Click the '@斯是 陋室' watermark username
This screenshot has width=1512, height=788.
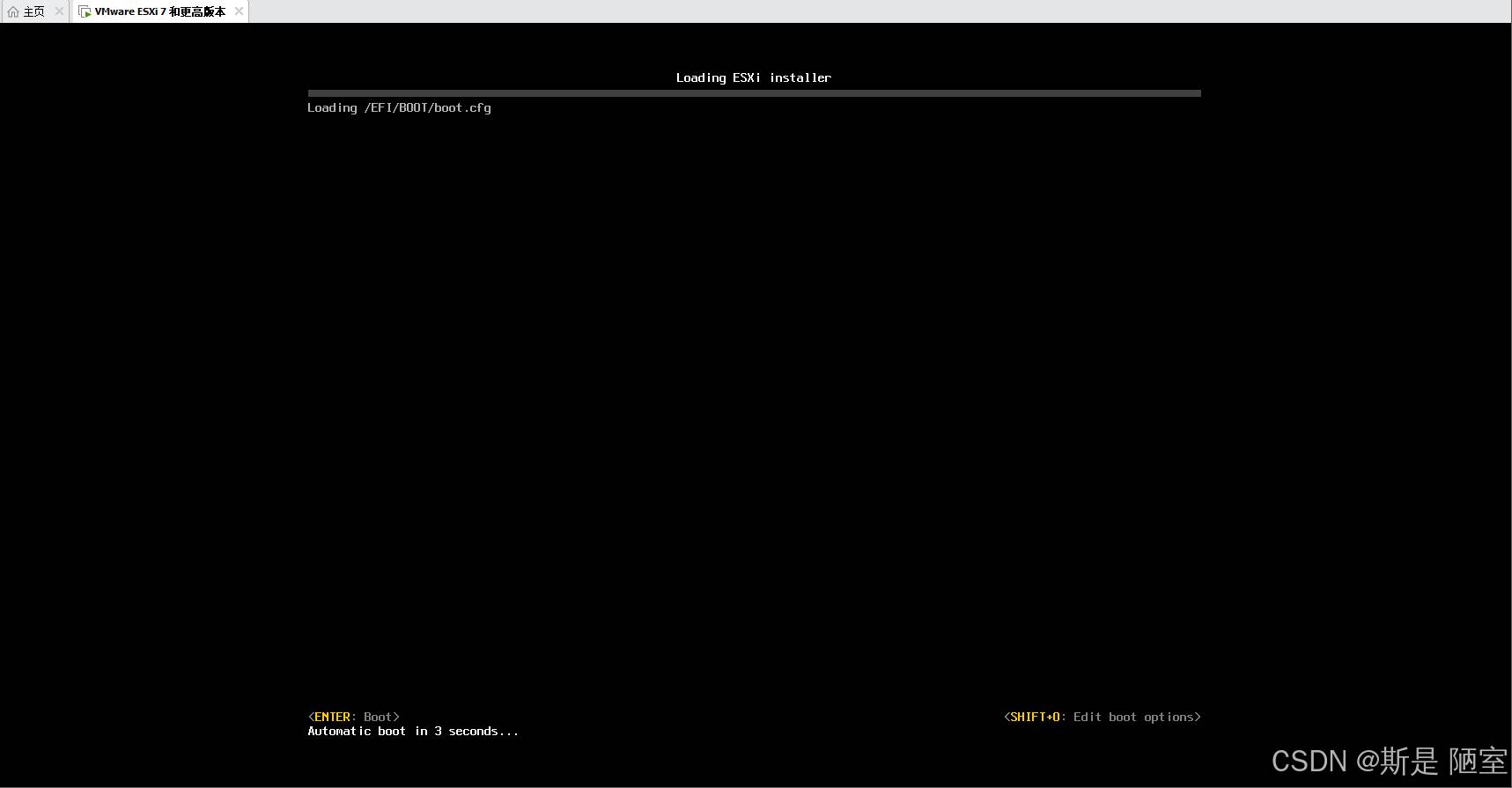(1432, 761)
